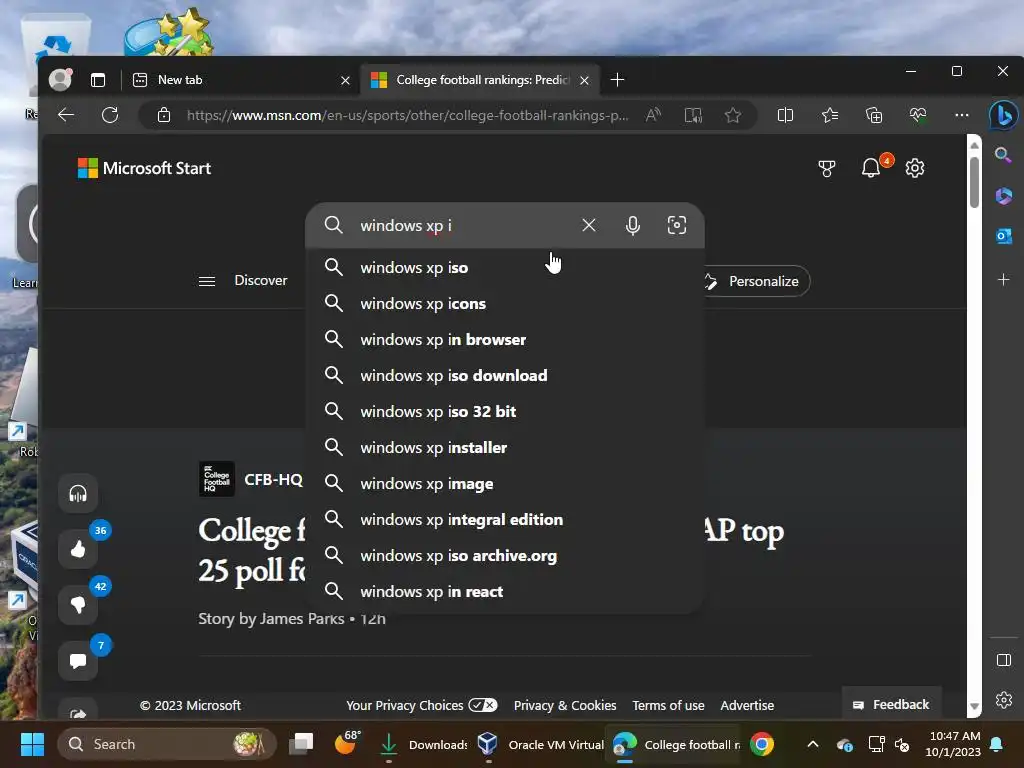Choose suggestion windows xp icons

pyautogui.click(x=504, y=304)
